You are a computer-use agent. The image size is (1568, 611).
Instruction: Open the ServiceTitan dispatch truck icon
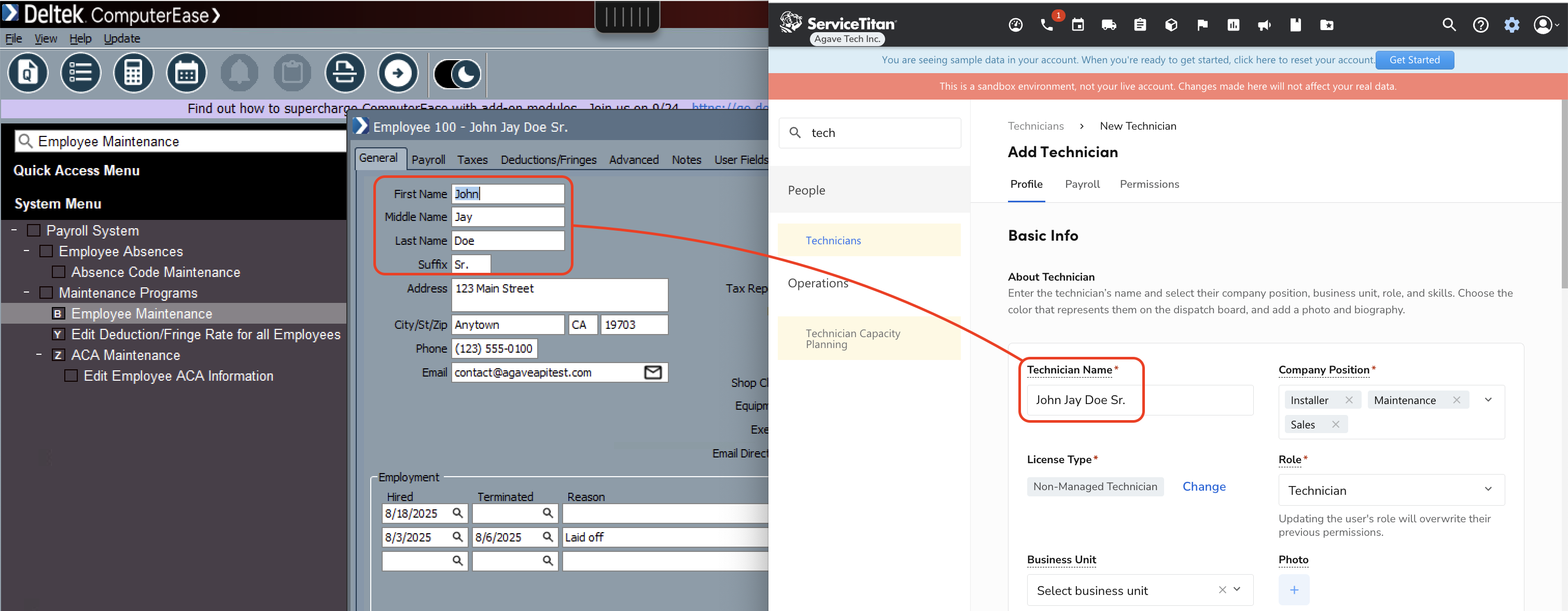(1109, 25)
